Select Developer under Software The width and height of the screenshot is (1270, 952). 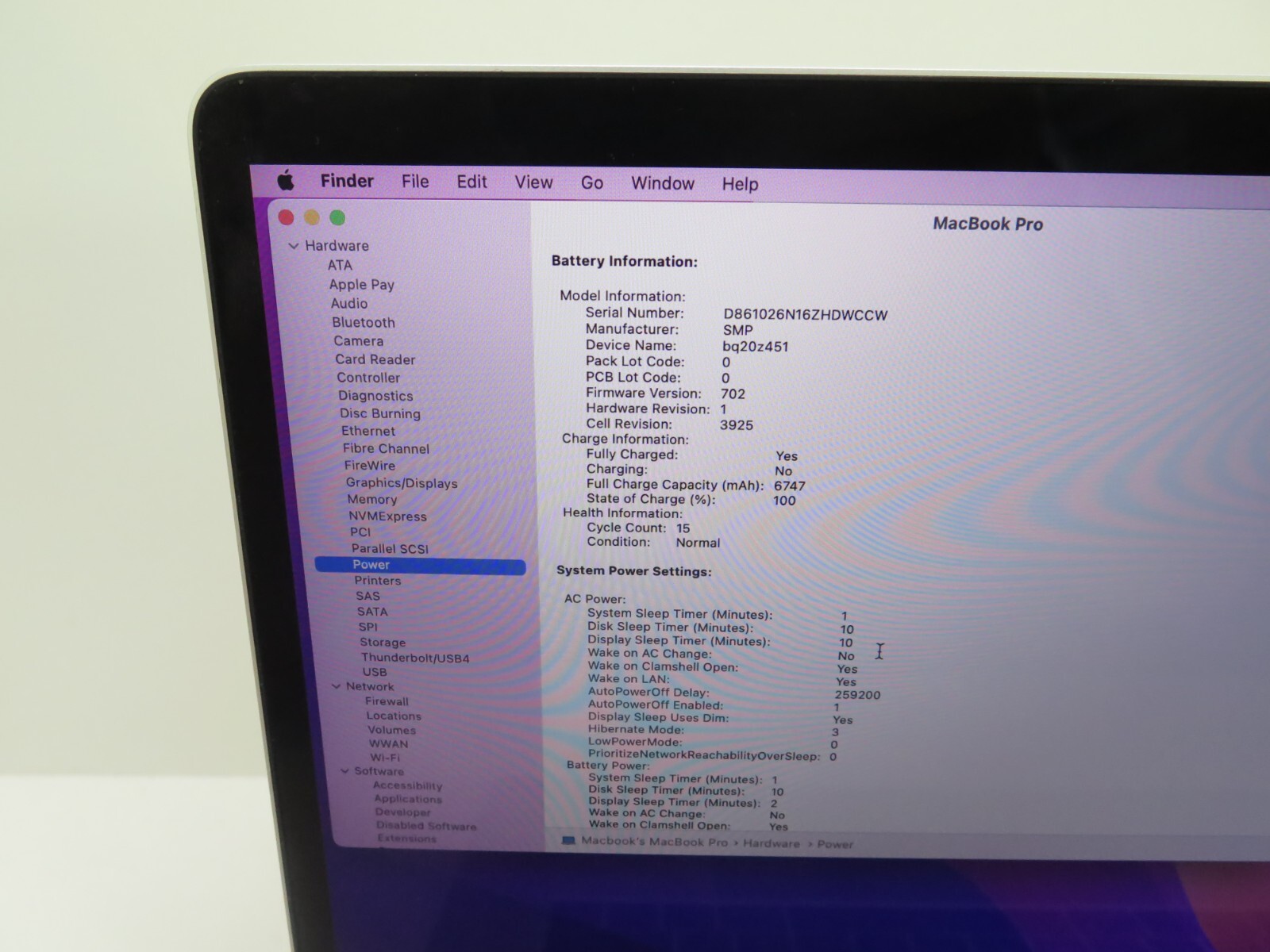click(403, 812)
